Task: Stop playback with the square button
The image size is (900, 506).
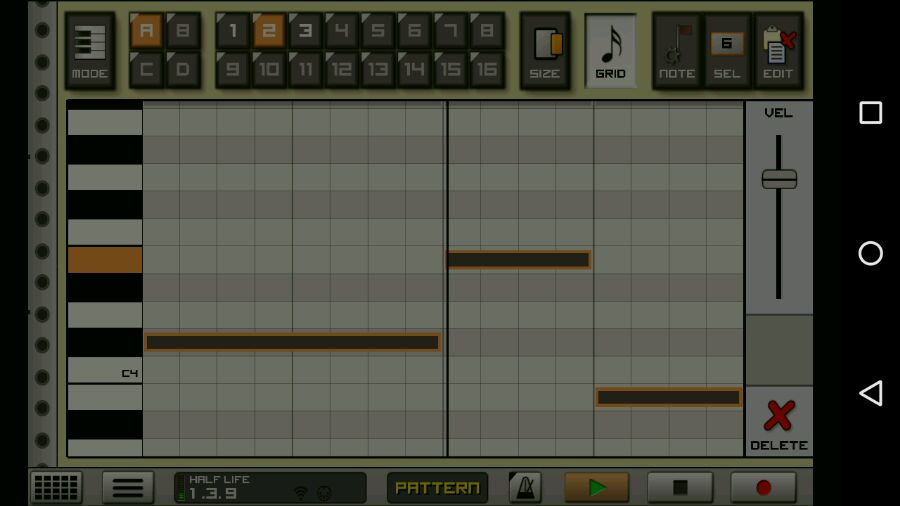Action: point(680,488)
